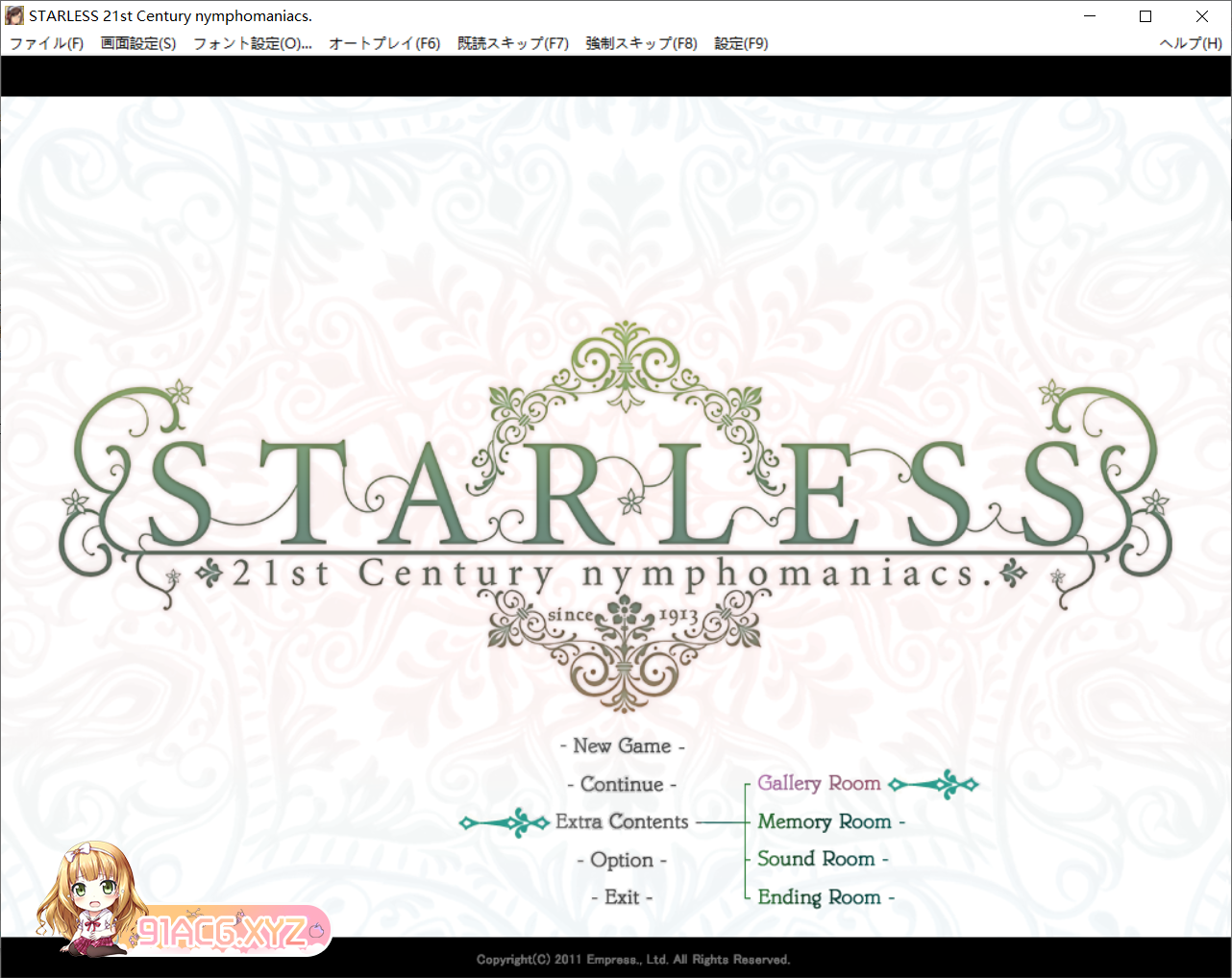
Task: Open the Gallery Room
Action: 819,783
